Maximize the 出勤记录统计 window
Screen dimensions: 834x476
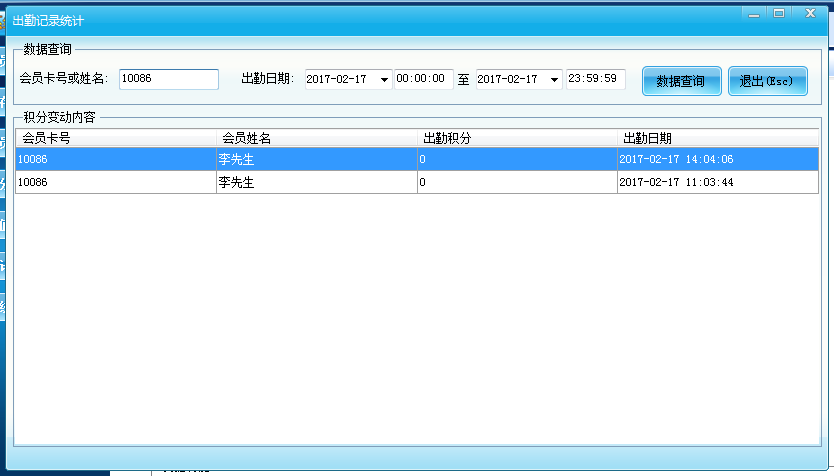[x=779, y=13]
